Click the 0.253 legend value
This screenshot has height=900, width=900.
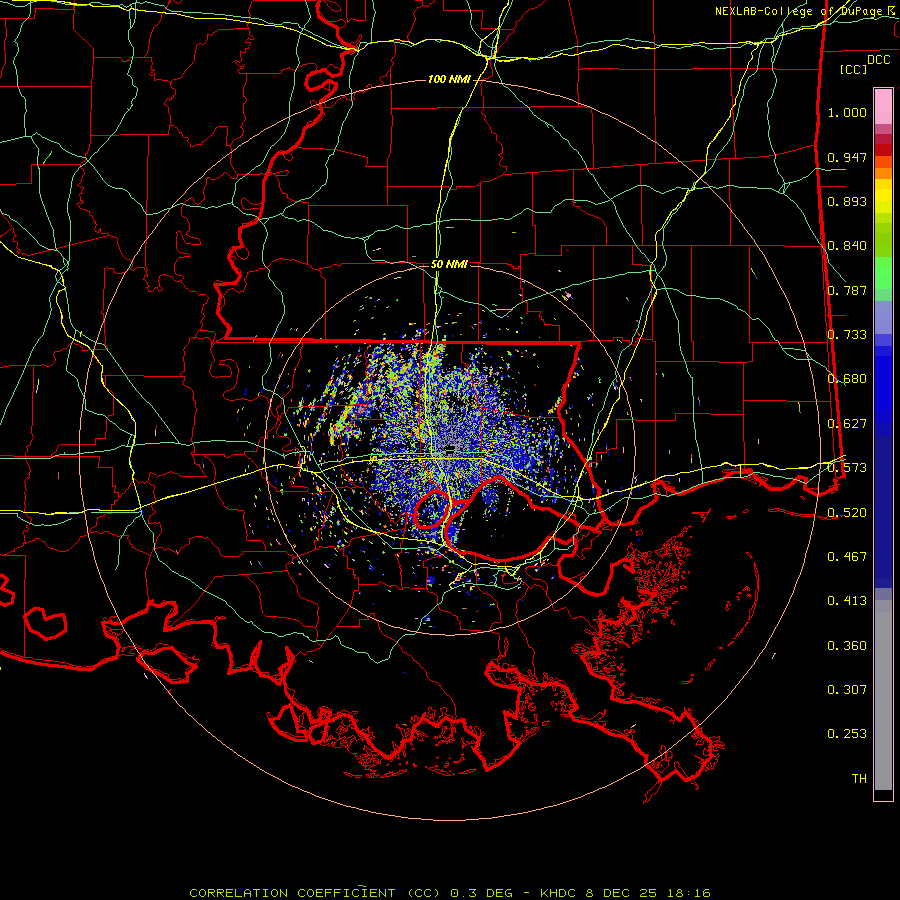pyautogui.click(x=847, y=734)
